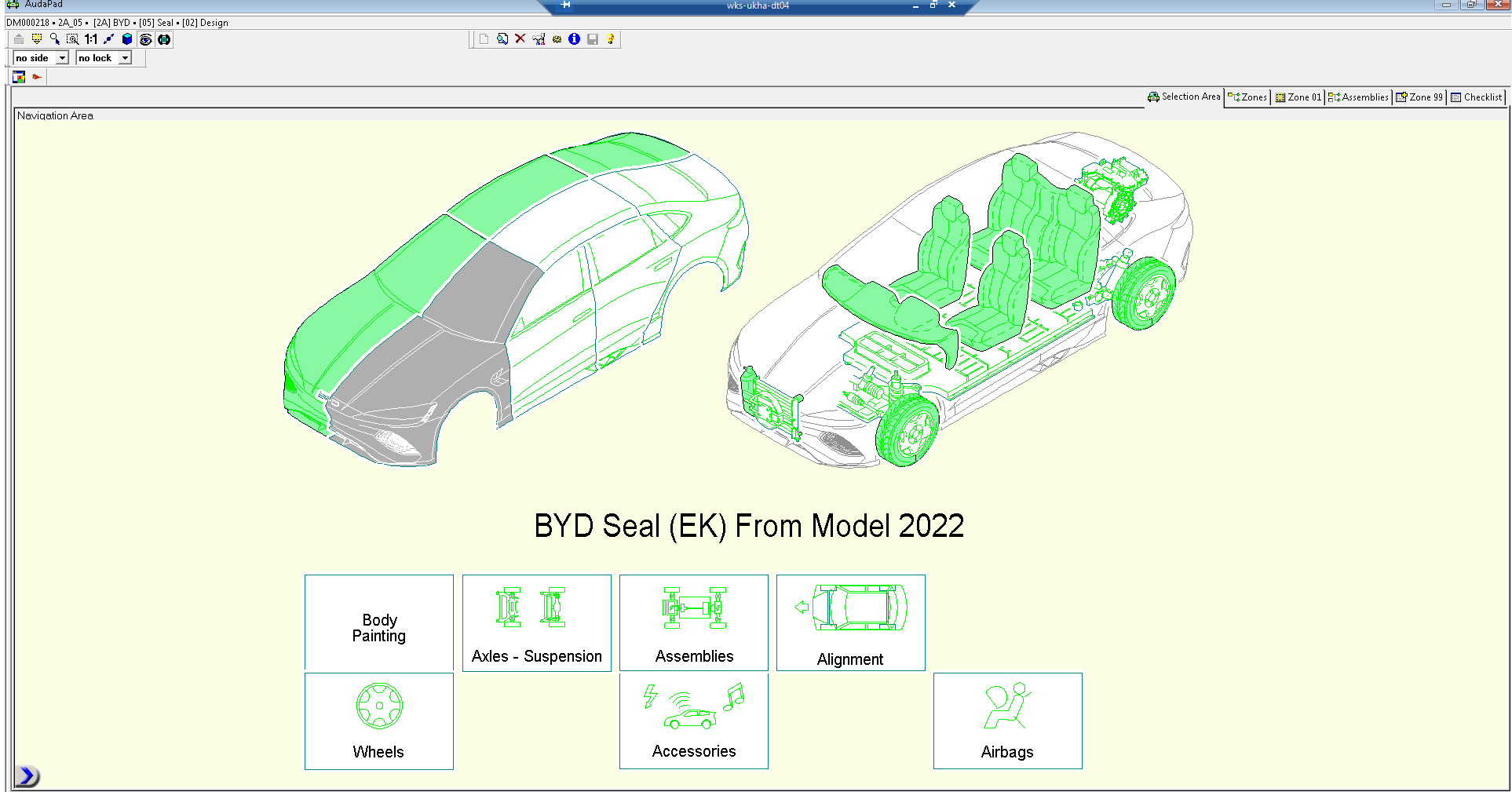The height and width of the screenshot is (792, 1512).
Task: Click the yellow dropdown selection tool
Action: 37,39
